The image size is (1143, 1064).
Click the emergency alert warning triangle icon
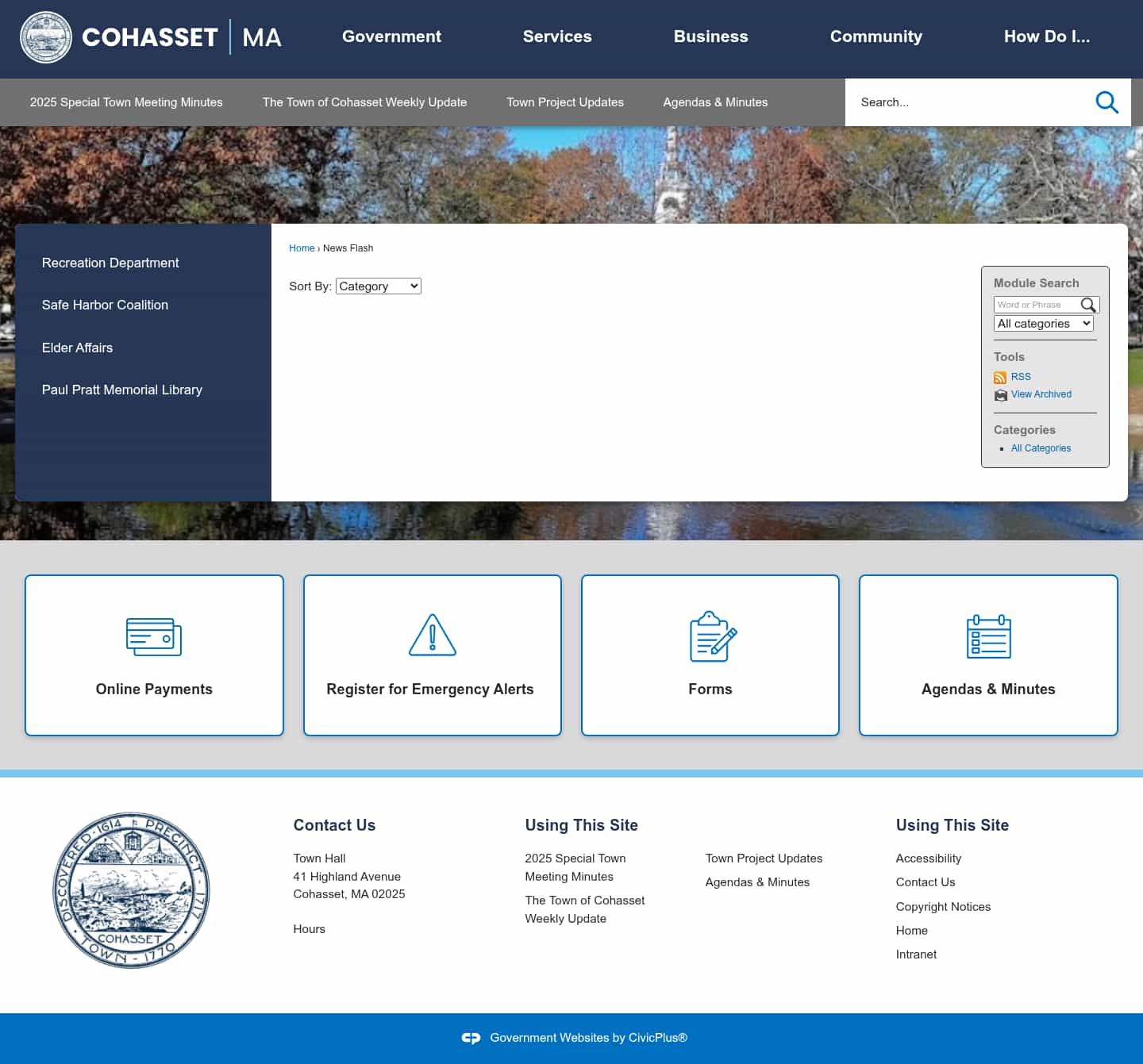click(x=431, y=635)
